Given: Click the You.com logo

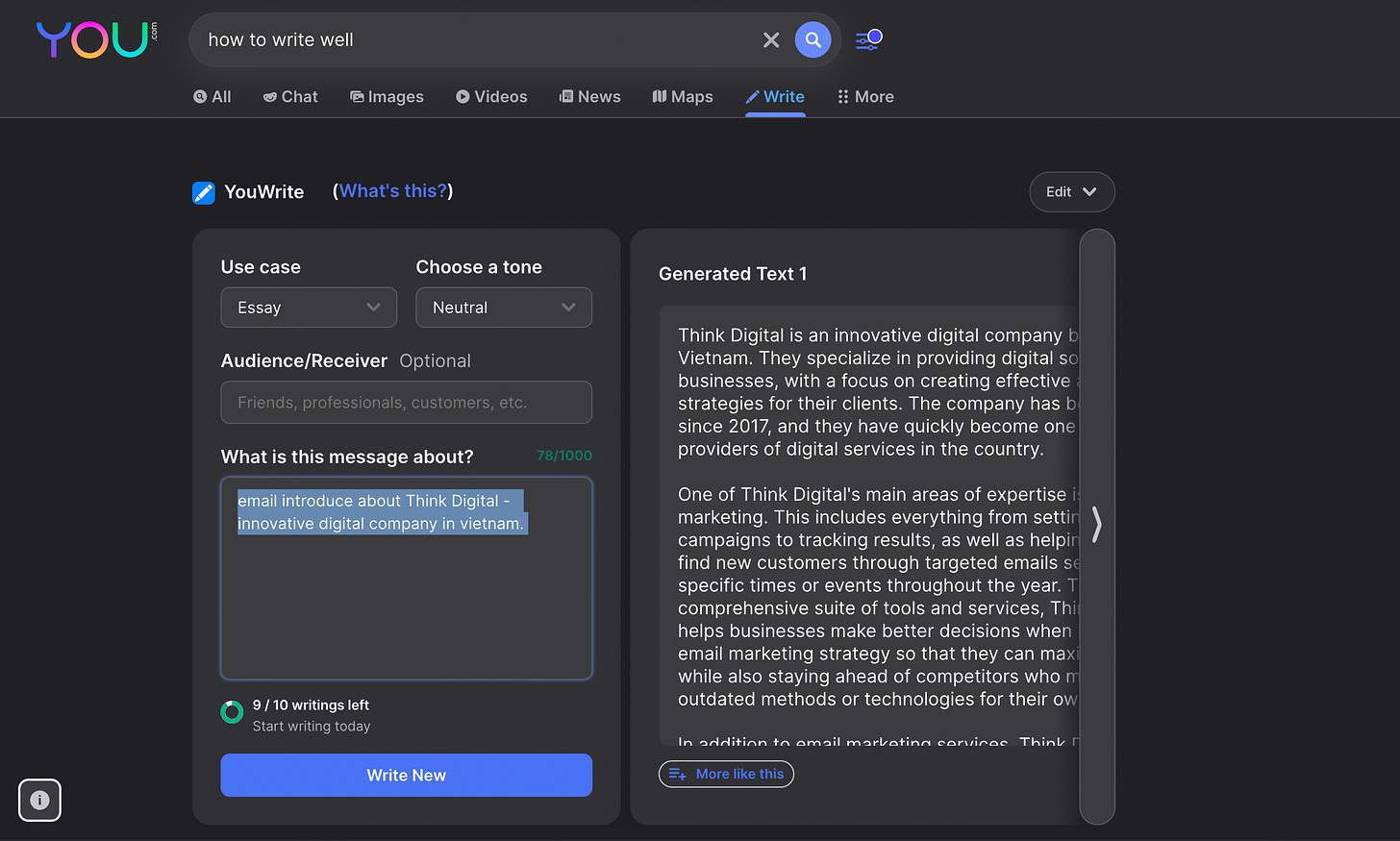Looking at the screenshot, I should tap(96, 39).
